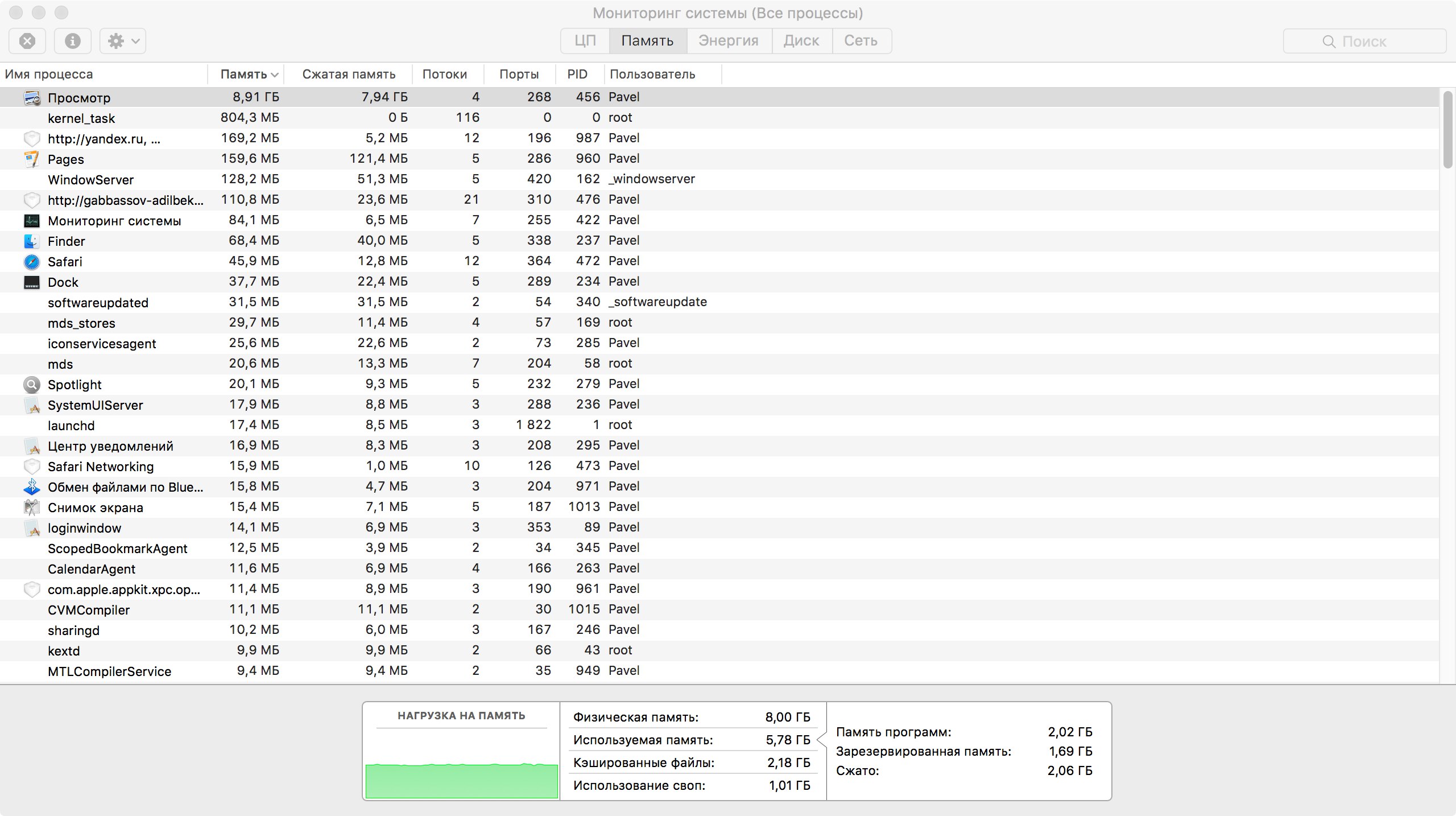Image resolution: width=1456 pixels, height=816 pixels.
Task: Click the Pages app icon in the list
Action: tap(32, 159)
